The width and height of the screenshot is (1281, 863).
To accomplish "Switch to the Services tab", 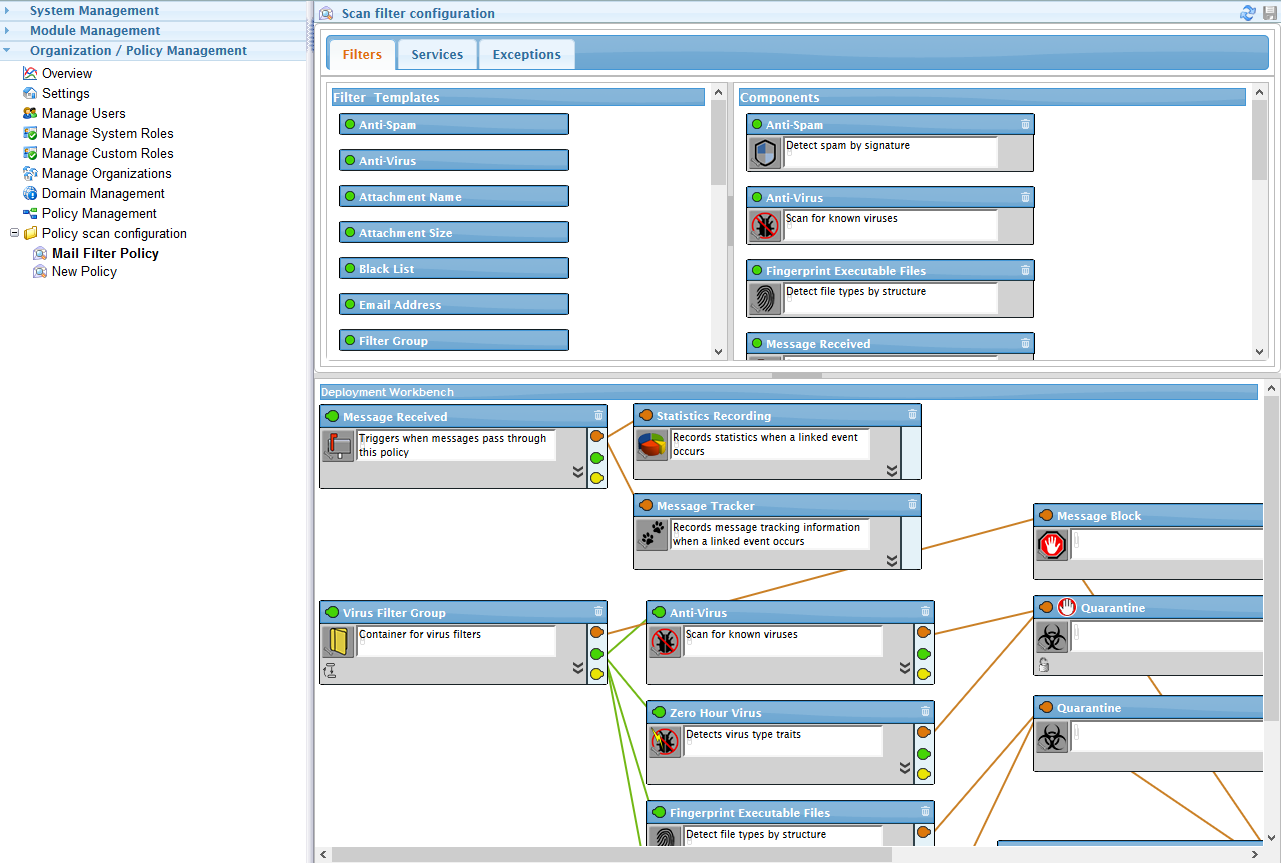I will [x=437, y=54].
